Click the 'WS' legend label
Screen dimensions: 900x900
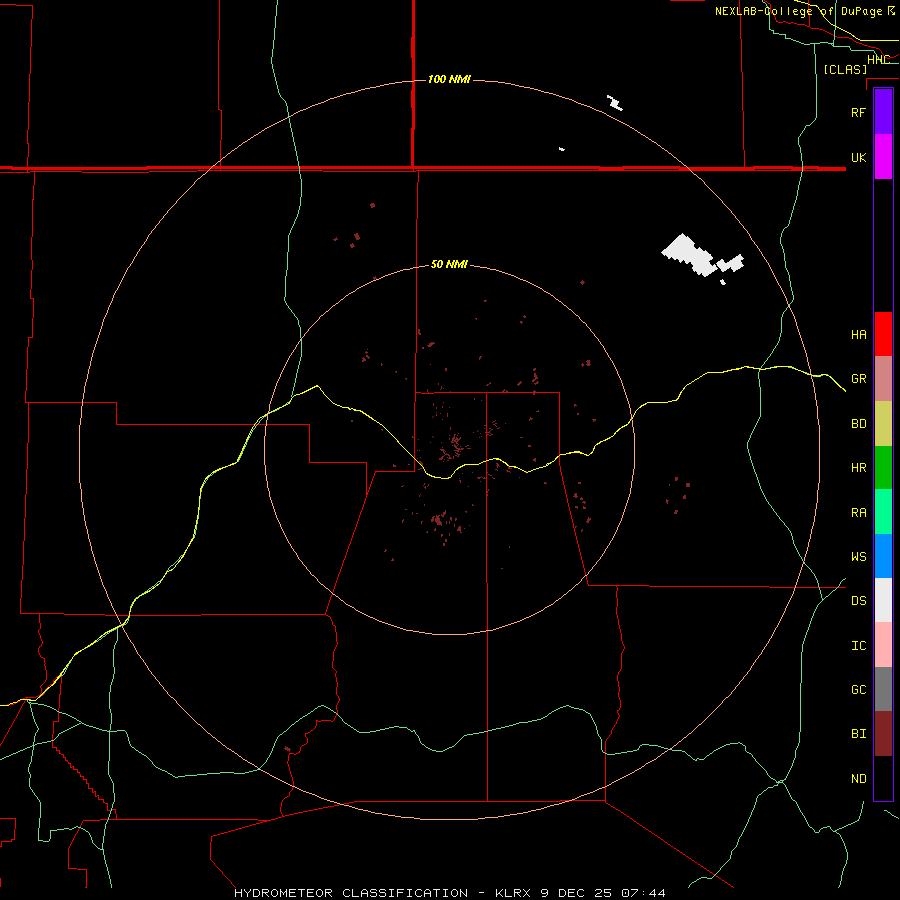tap(859, 557)
